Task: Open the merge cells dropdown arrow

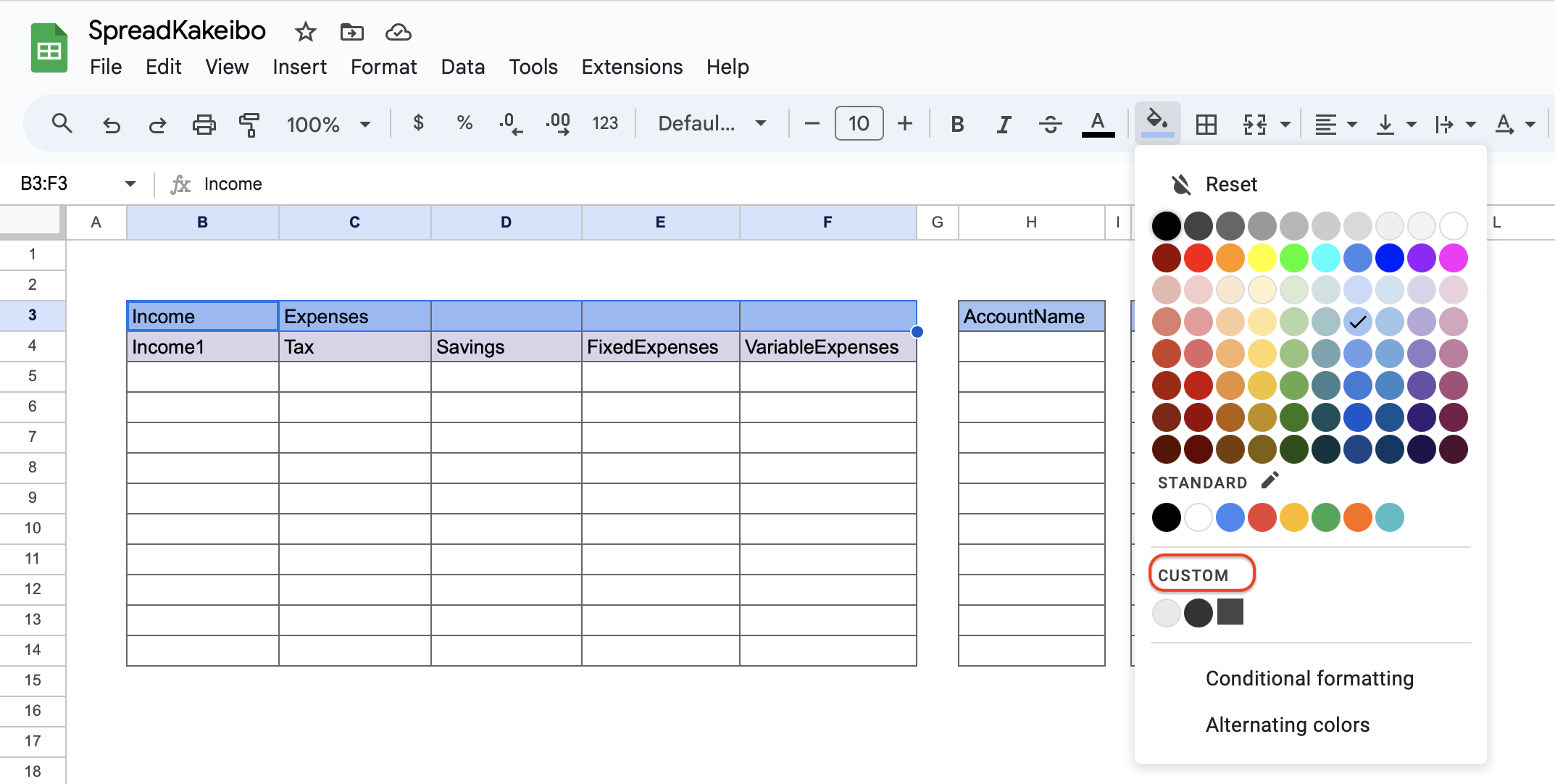Action: [1286, 123]
